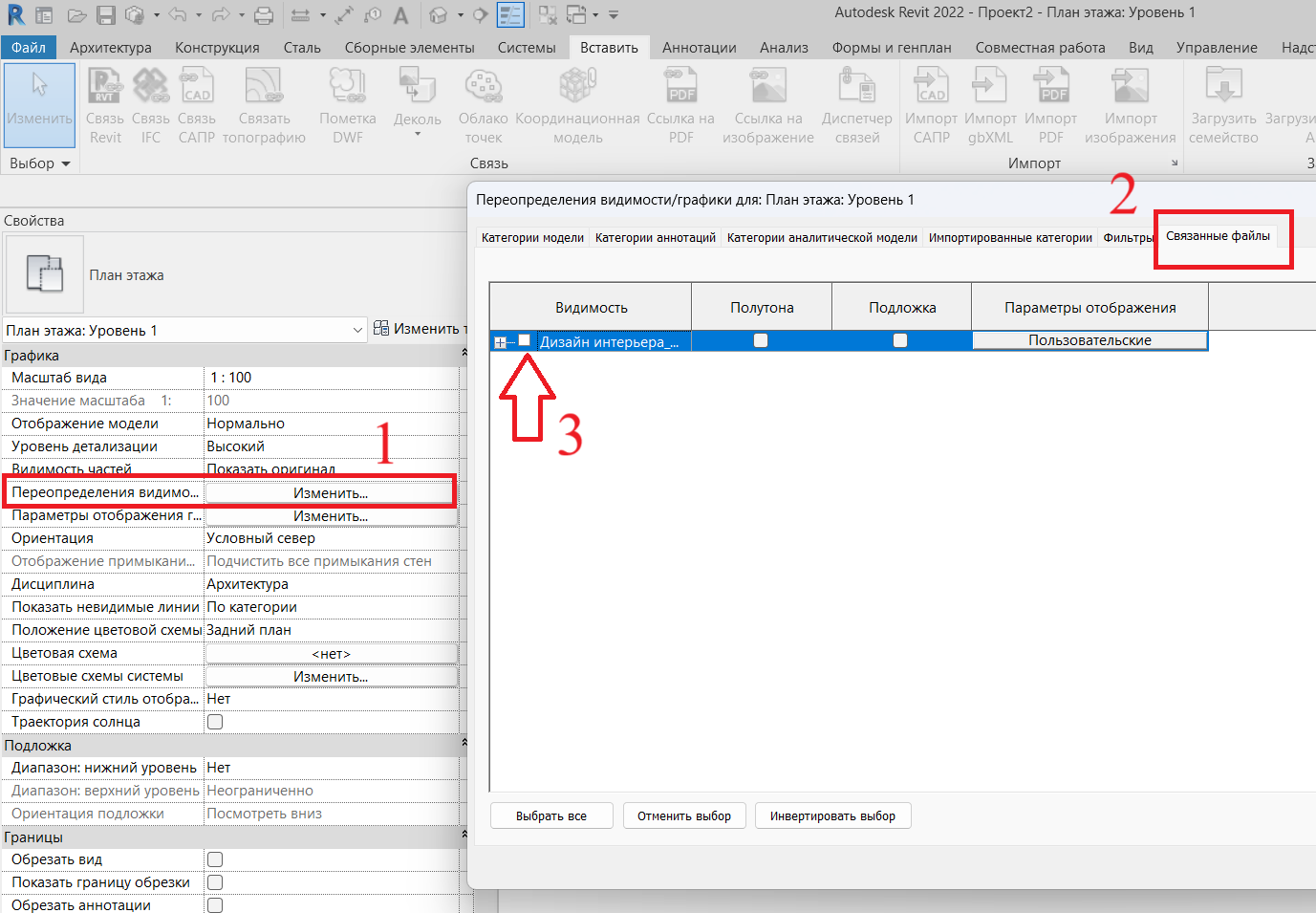The width and height of the screenshot is (1316, 913).
Task: Expand the Дизайн интерьера tree row
Action: tap(500, 342)
